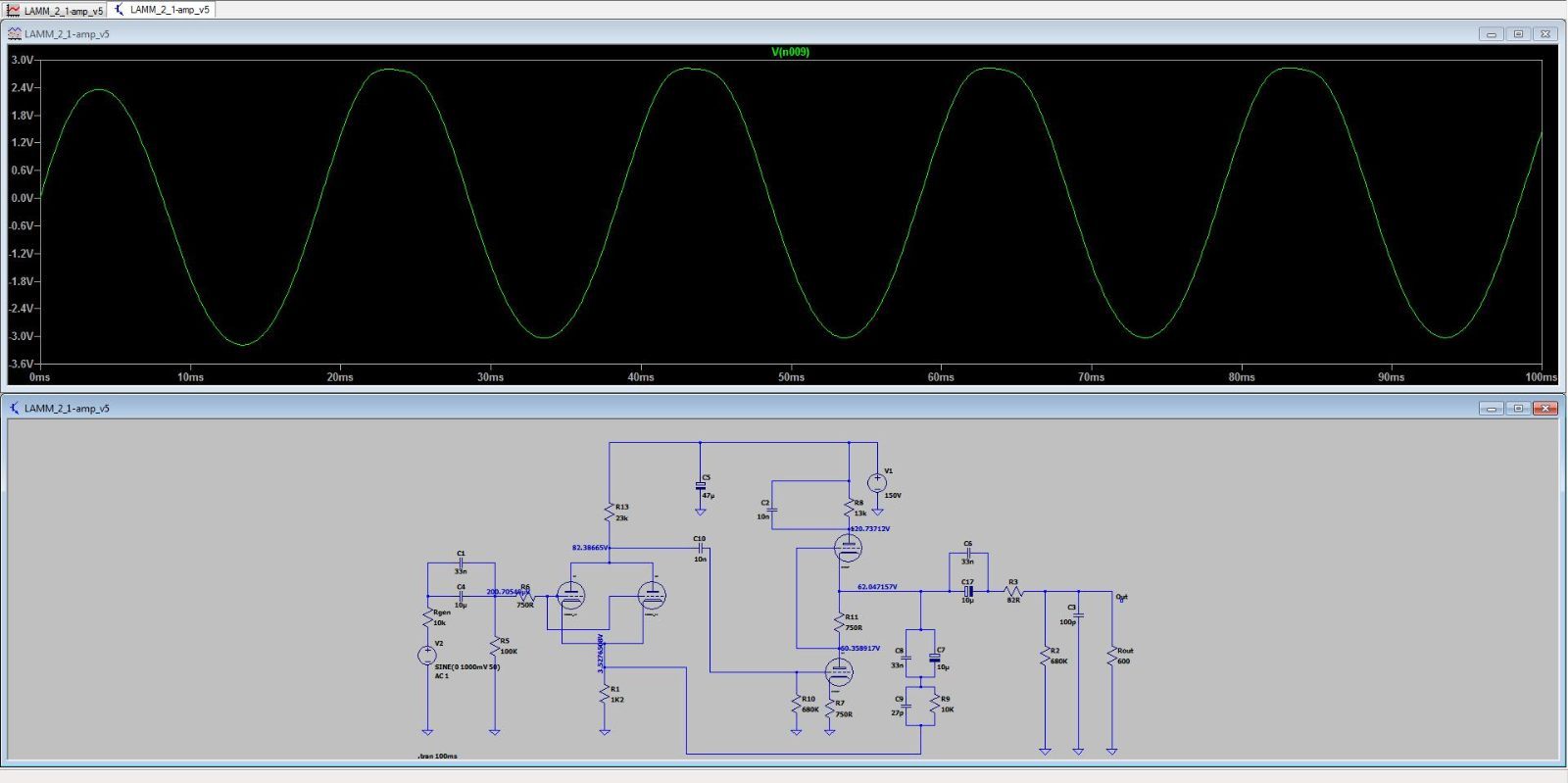Maximize the waveform plot window
The image size is (1568, 783).
tap(1518, 33)
